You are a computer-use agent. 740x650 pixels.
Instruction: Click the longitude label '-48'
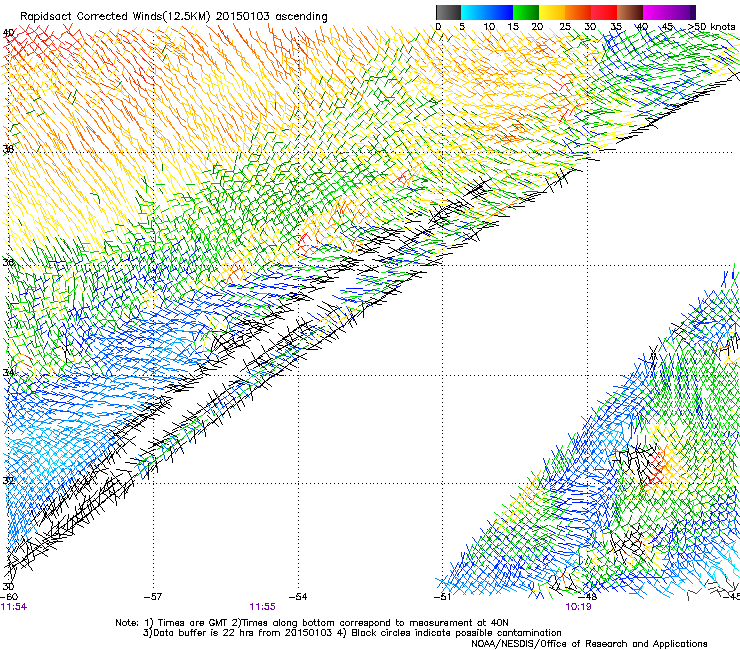pos(588,597)
